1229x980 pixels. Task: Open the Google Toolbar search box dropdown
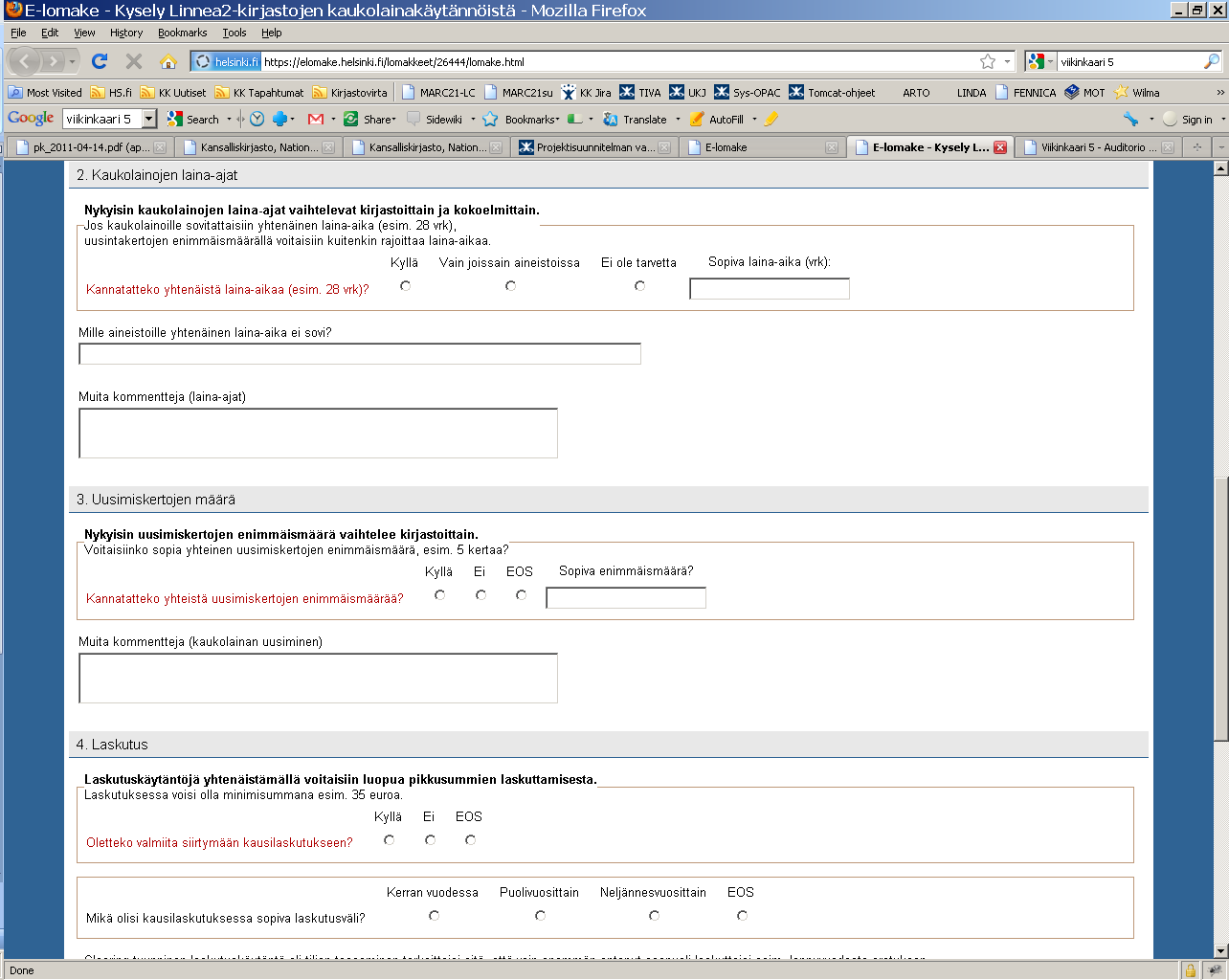pos(149,119)
